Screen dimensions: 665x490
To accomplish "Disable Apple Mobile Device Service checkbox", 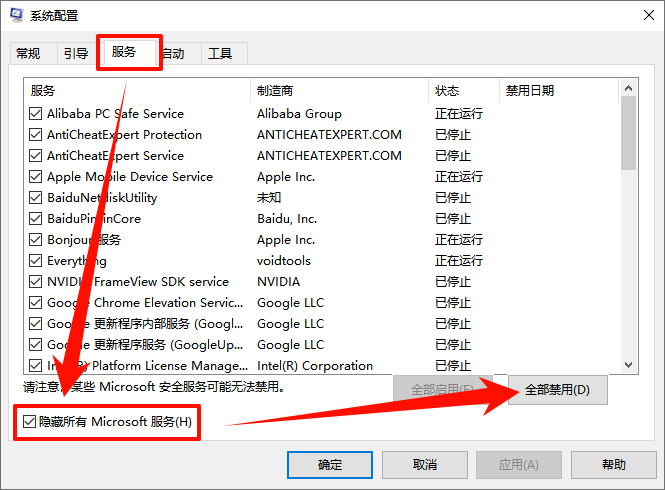I will [x=36, y=176].
